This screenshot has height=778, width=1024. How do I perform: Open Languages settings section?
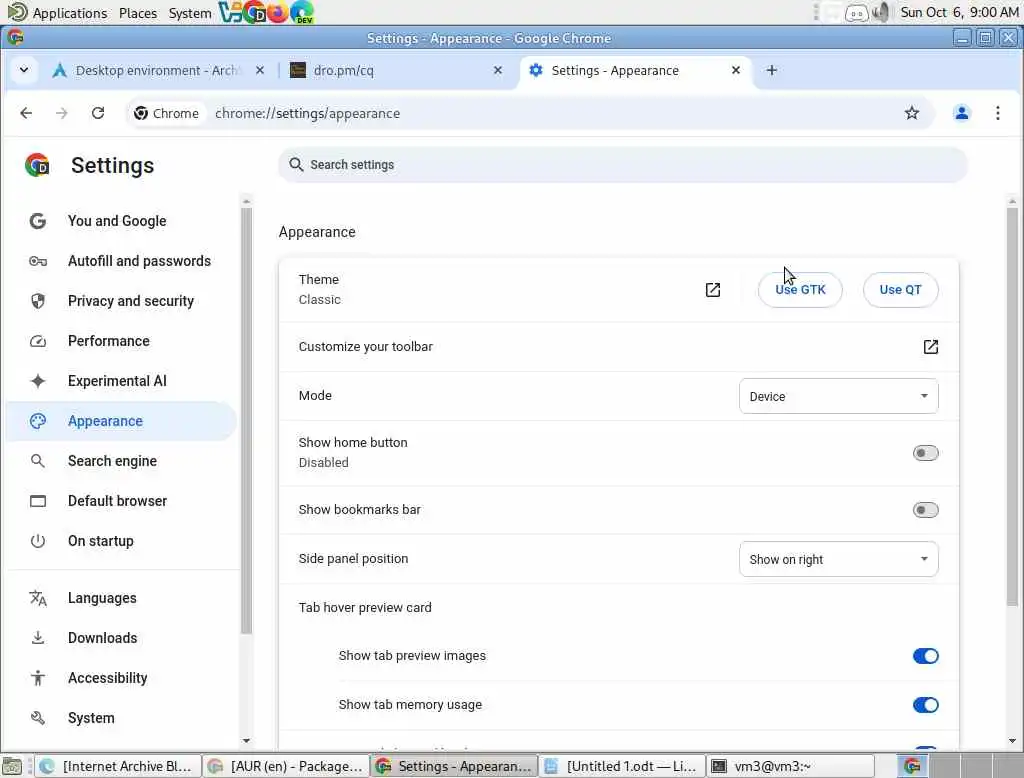coord(121,598)
